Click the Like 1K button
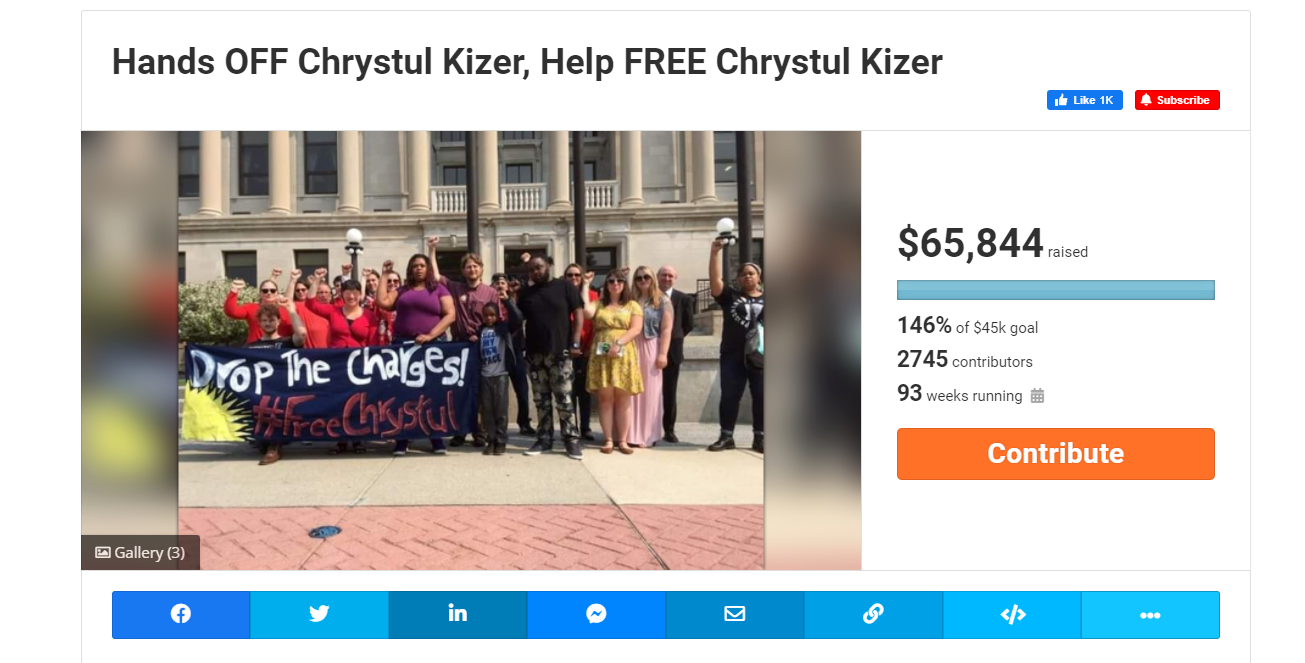Viewport: 1305px width, 663px height. coord(1085,100)
